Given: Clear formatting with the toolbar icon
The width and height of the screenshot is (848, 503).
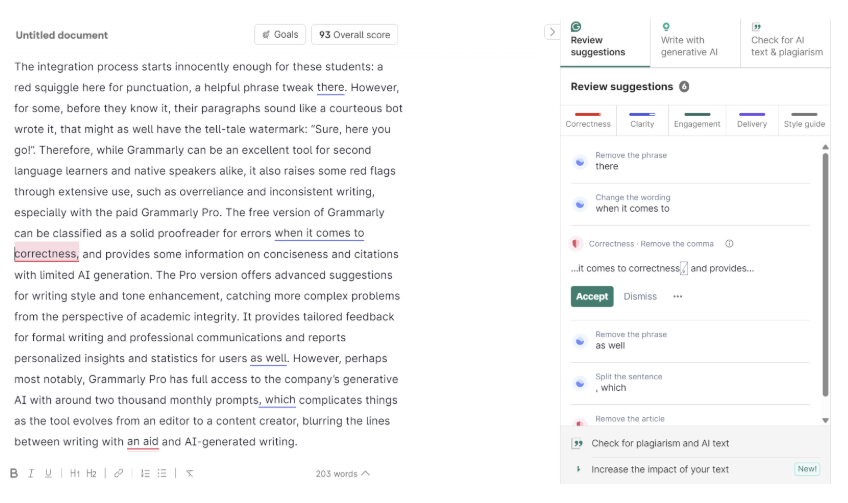Looking at the screenshot, I should pos(190,473).
